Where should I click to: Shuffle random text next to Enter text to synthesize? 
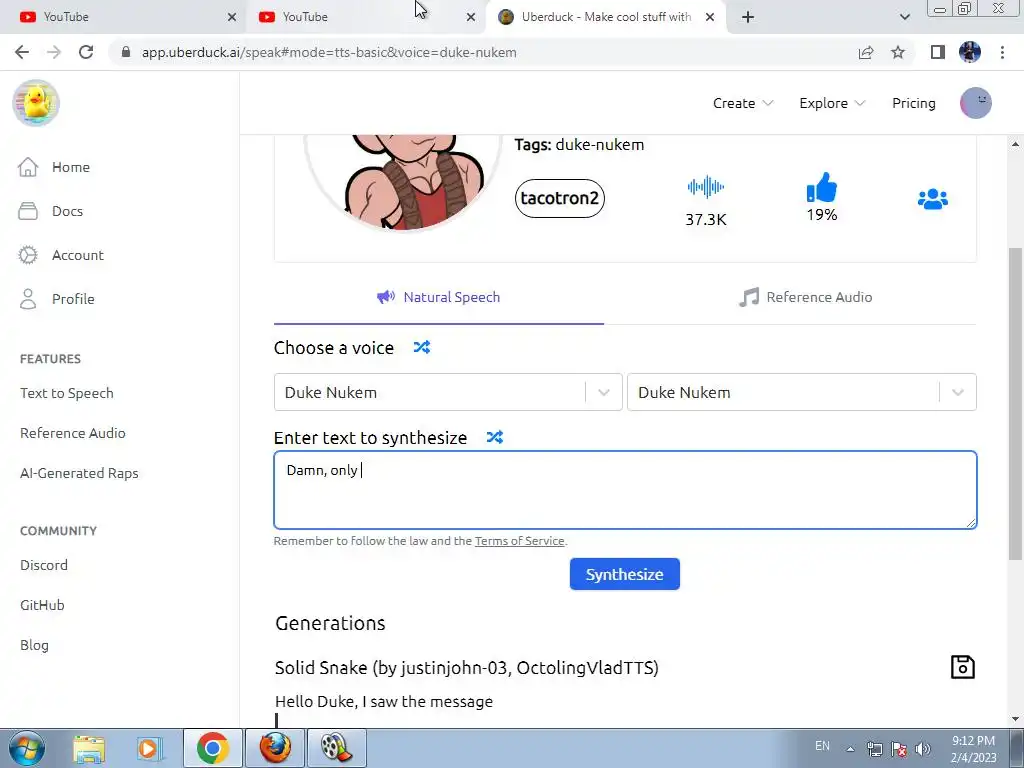click(x=494, y=437)
